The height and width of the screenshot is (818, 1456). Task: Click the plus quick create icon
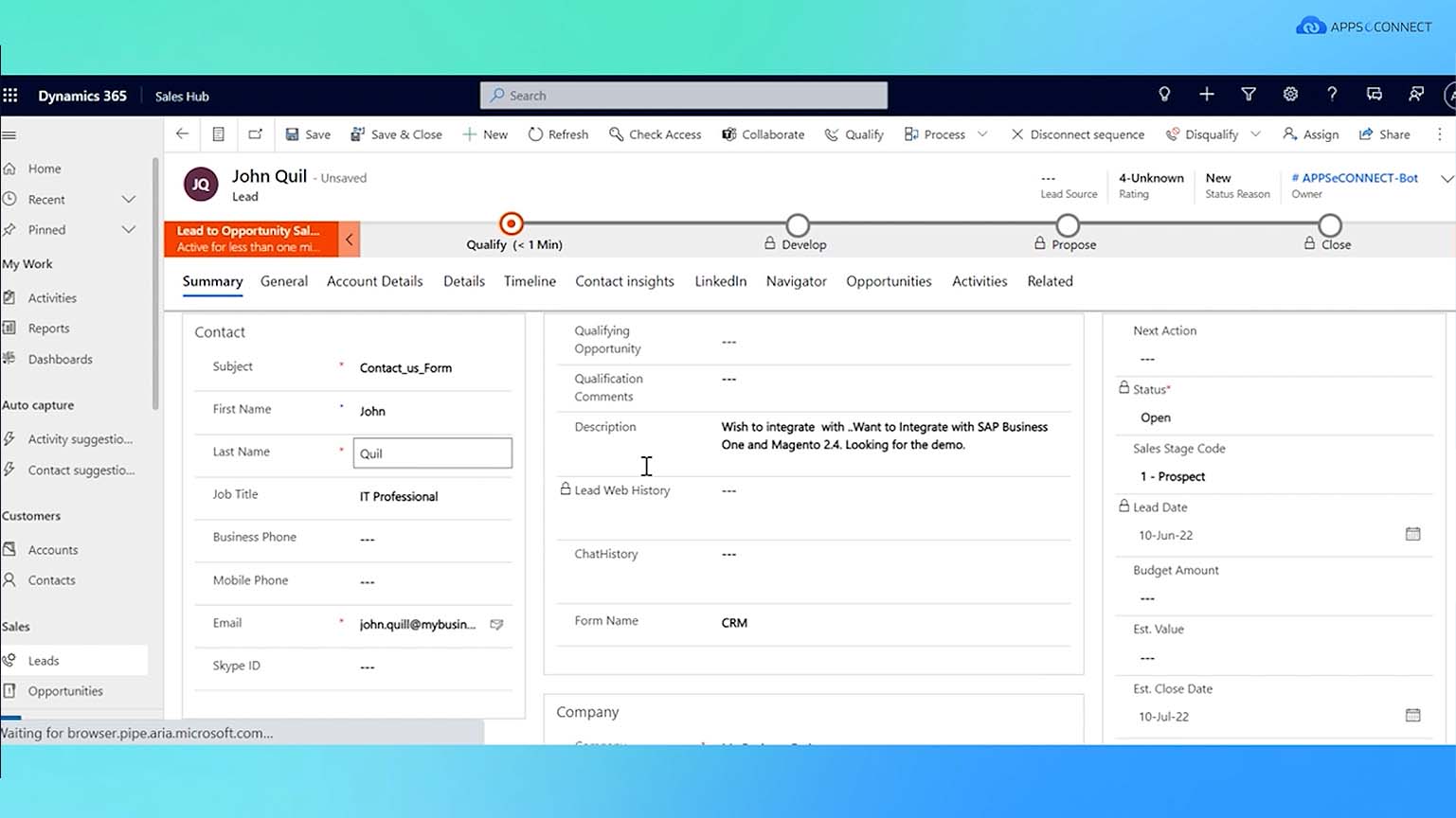[1206, 95]
